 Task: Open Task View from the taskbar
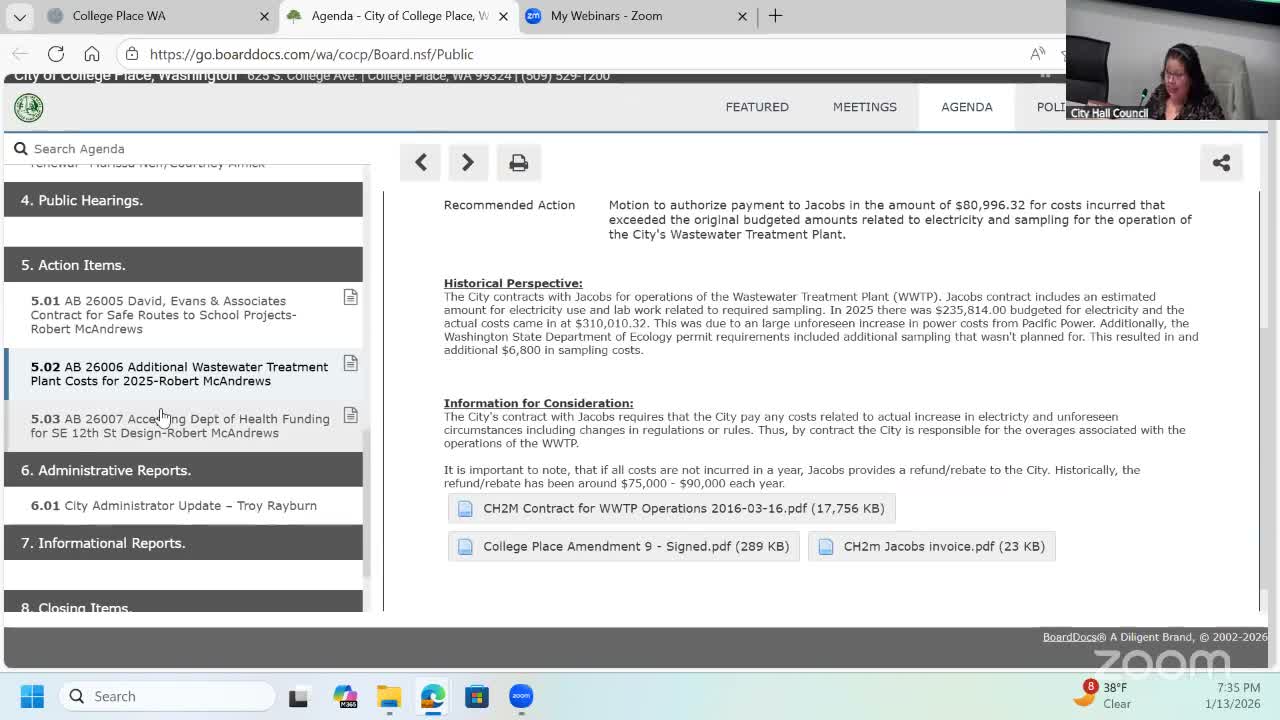coord(298,697)
